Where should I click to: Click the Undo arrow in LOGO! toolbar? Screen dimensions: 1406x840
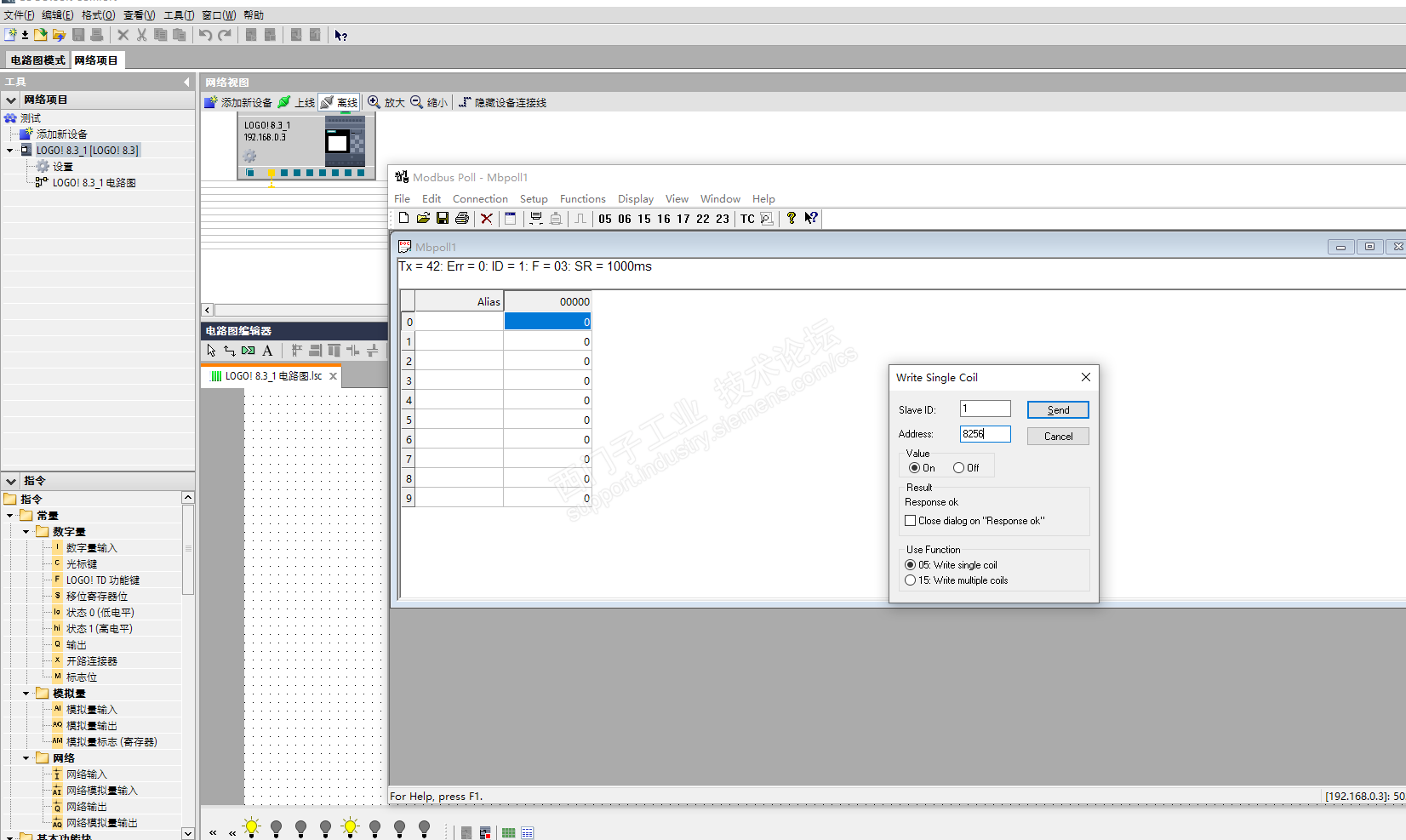pyautogui.click(x=205, y=35)
